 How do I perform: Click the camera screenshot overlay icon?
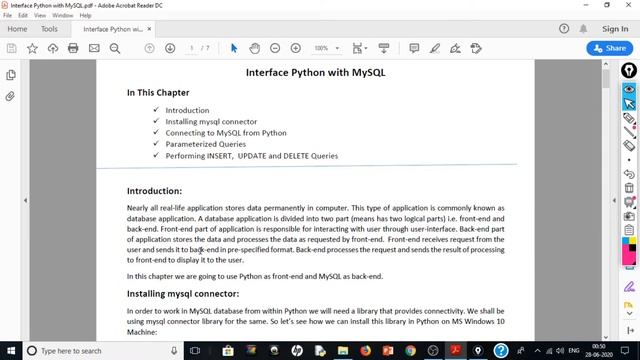[x=629, y=216]
